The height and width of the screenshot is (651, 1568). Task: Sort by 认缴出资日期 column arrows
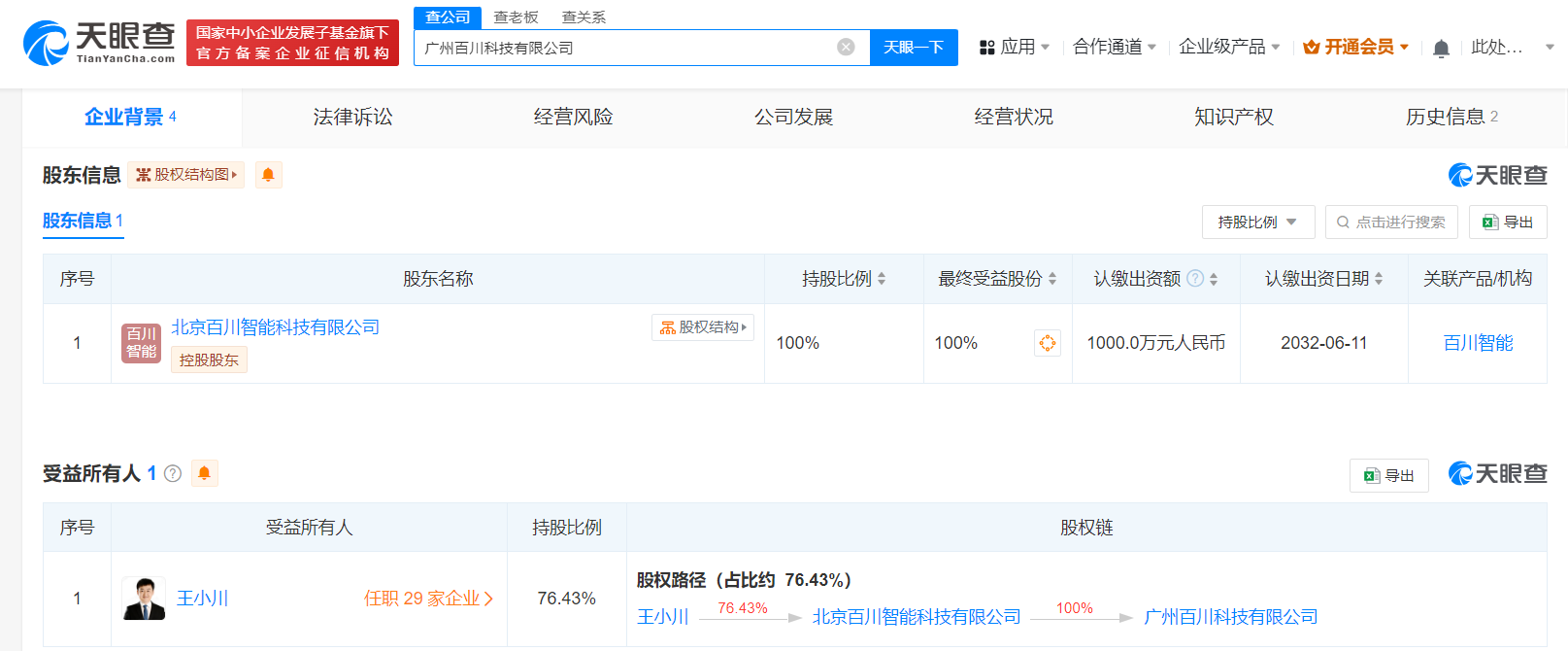[1379, 279]
